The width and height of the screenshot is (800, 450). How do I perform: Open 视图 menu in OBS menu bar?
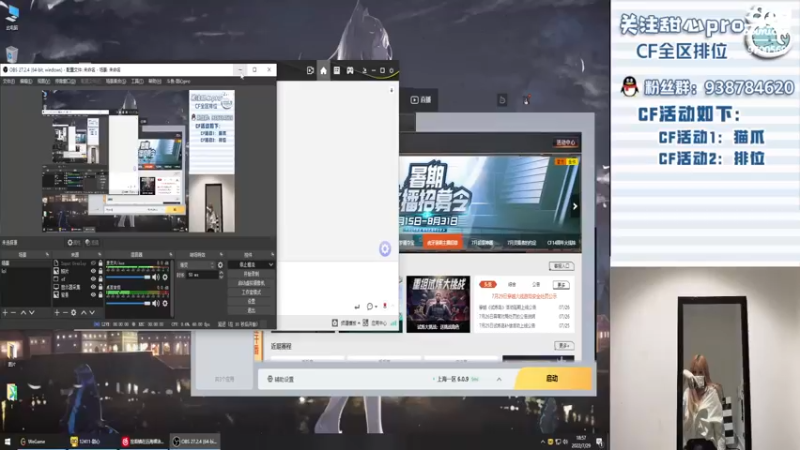(x=43, y=81)
